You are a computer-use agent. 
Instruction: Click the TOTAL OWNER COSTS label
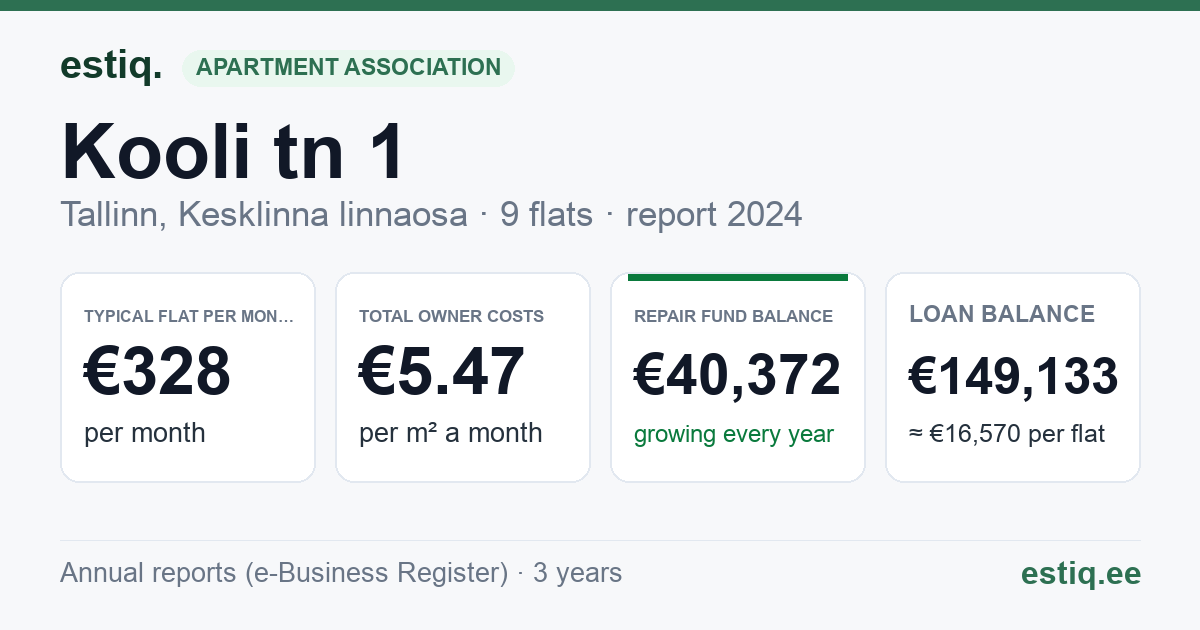452,316
